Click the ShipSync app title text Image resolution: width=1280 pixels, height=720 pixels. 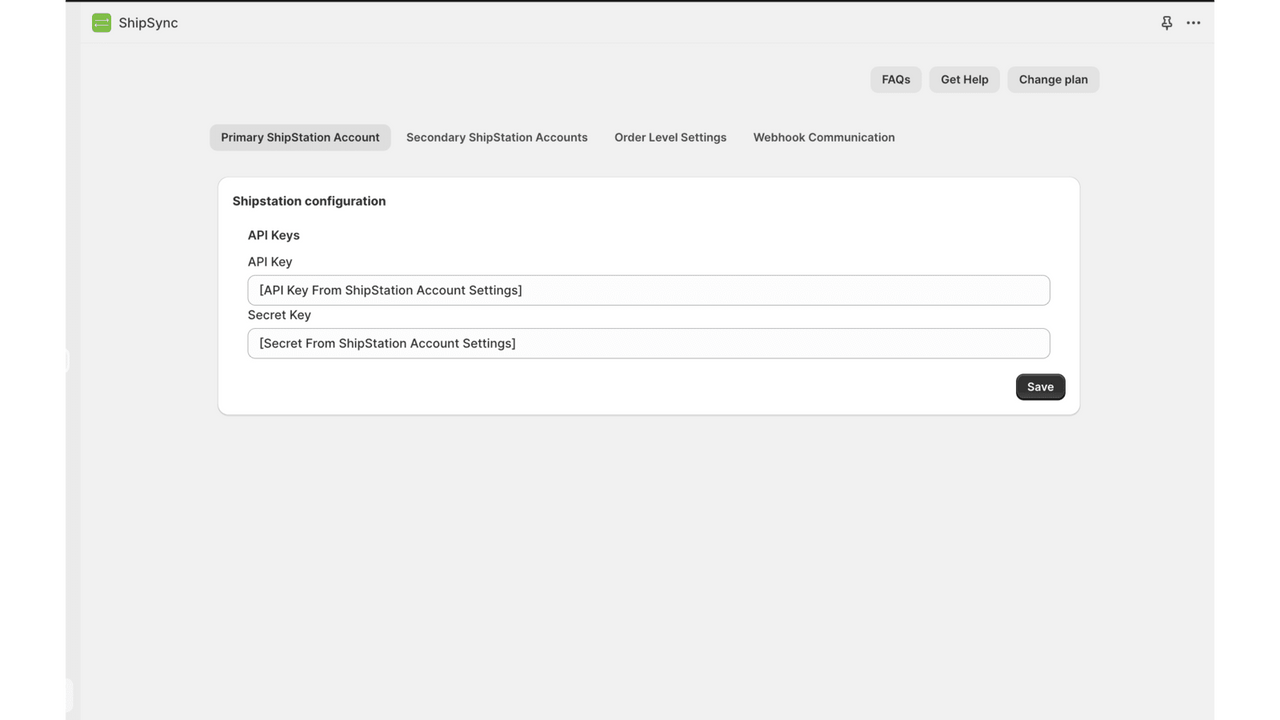coord(148,23)
